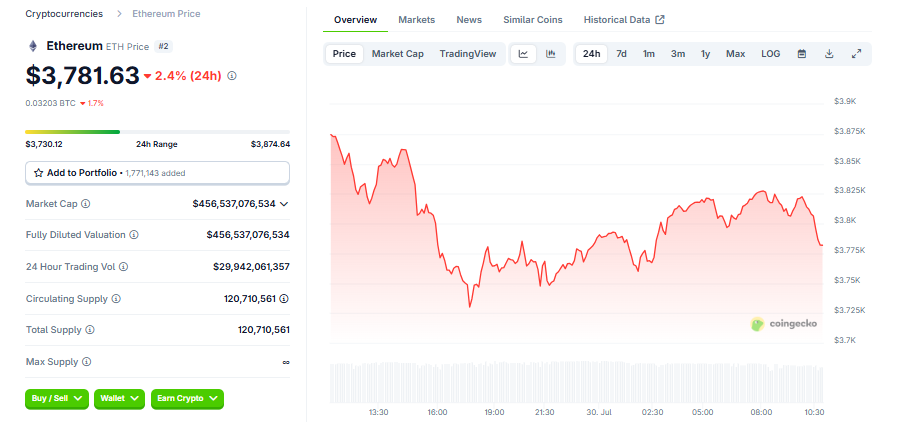
Task: Show 24 Hour Trading Vol info icon
Action: coord(123,267)
